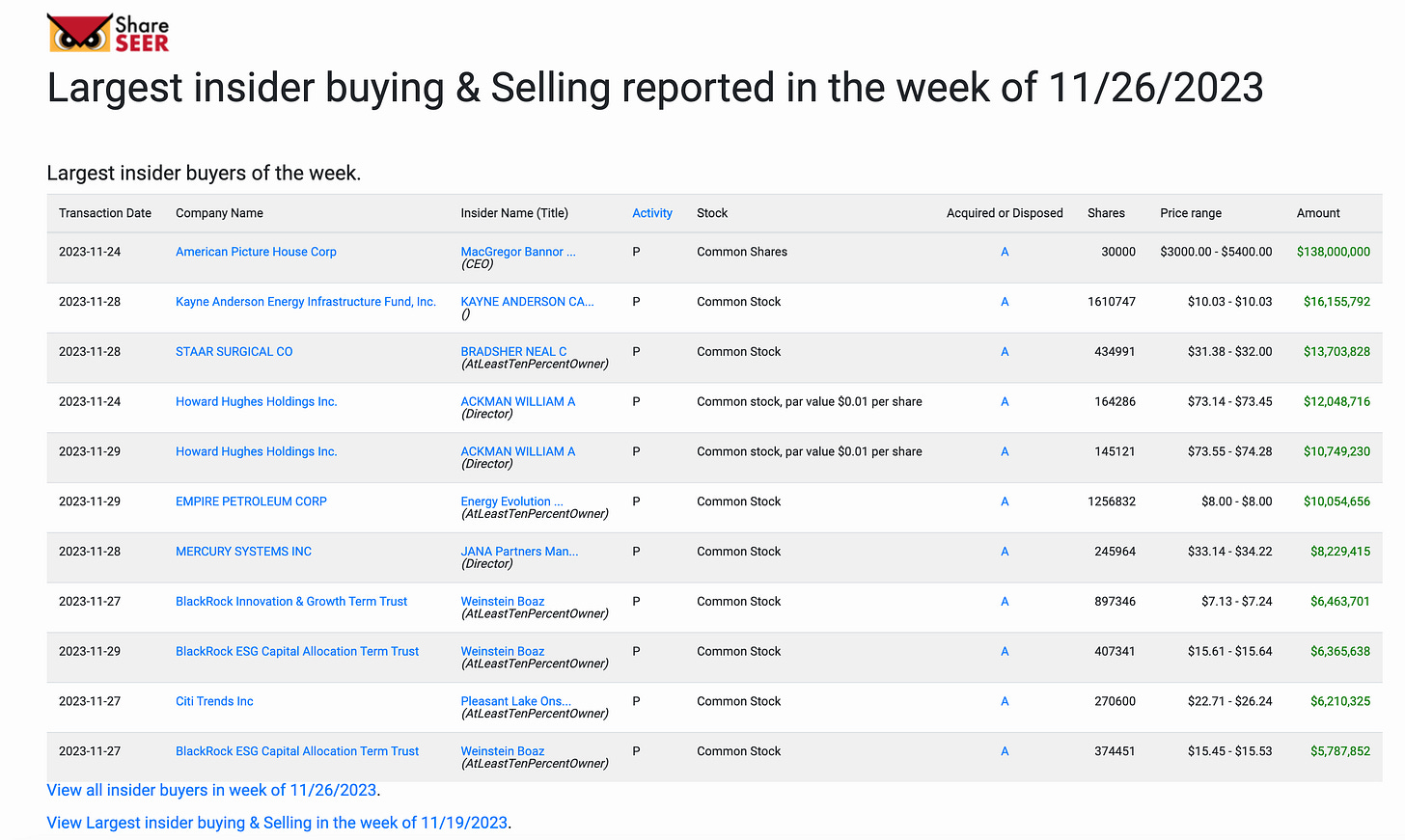Click the Acquired or Disposed column header
Image resolution: width=1405 pixels, height=840 pixels.
[1005, 213]
